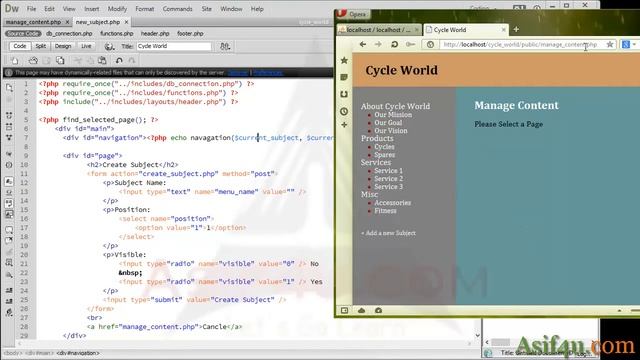Open Opera Notes panel in sidebar

tap(344, 77)
